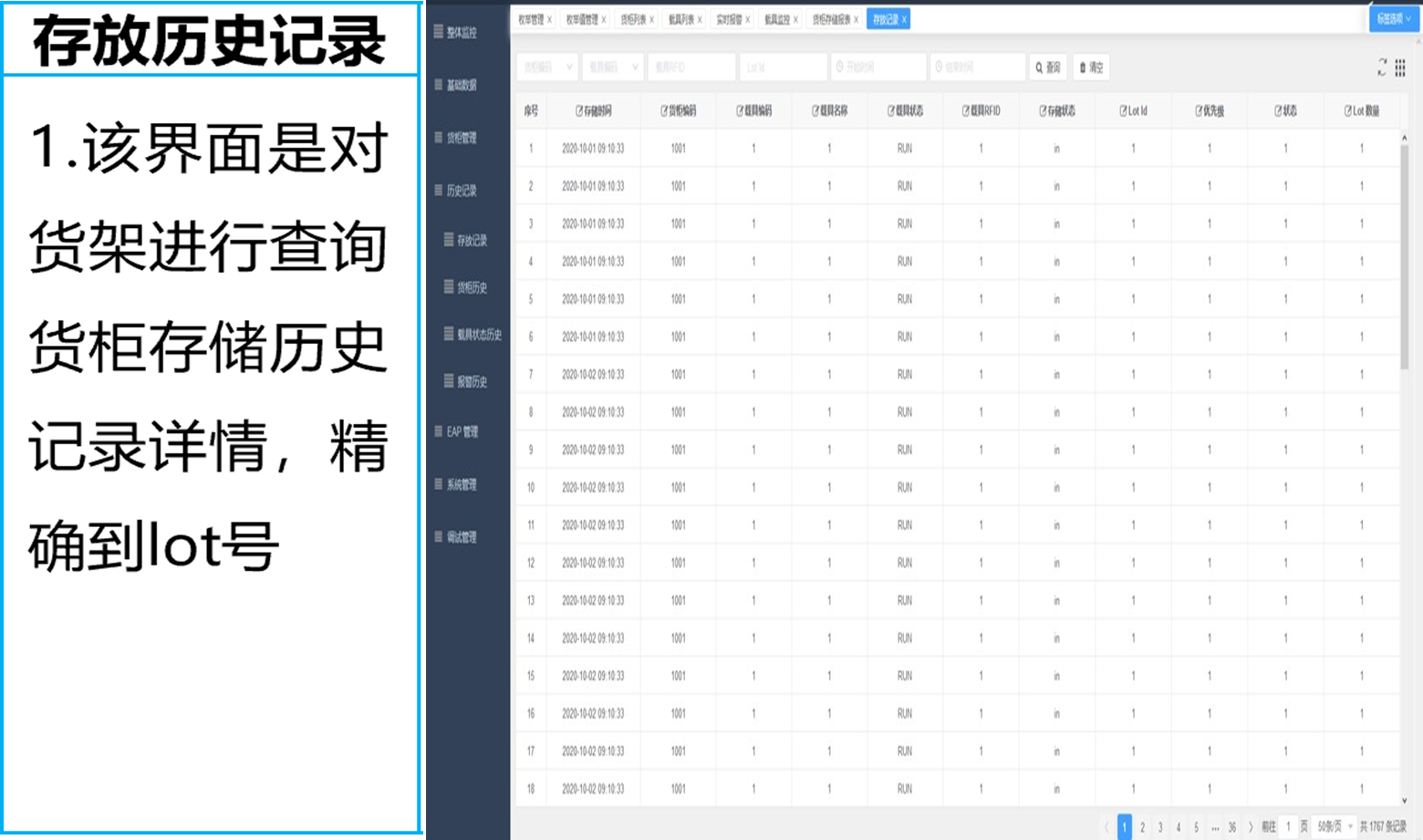Expand the 50条/页 page size dropdown
This screenshot has width=1423, height=840.
click(1335, 827)
